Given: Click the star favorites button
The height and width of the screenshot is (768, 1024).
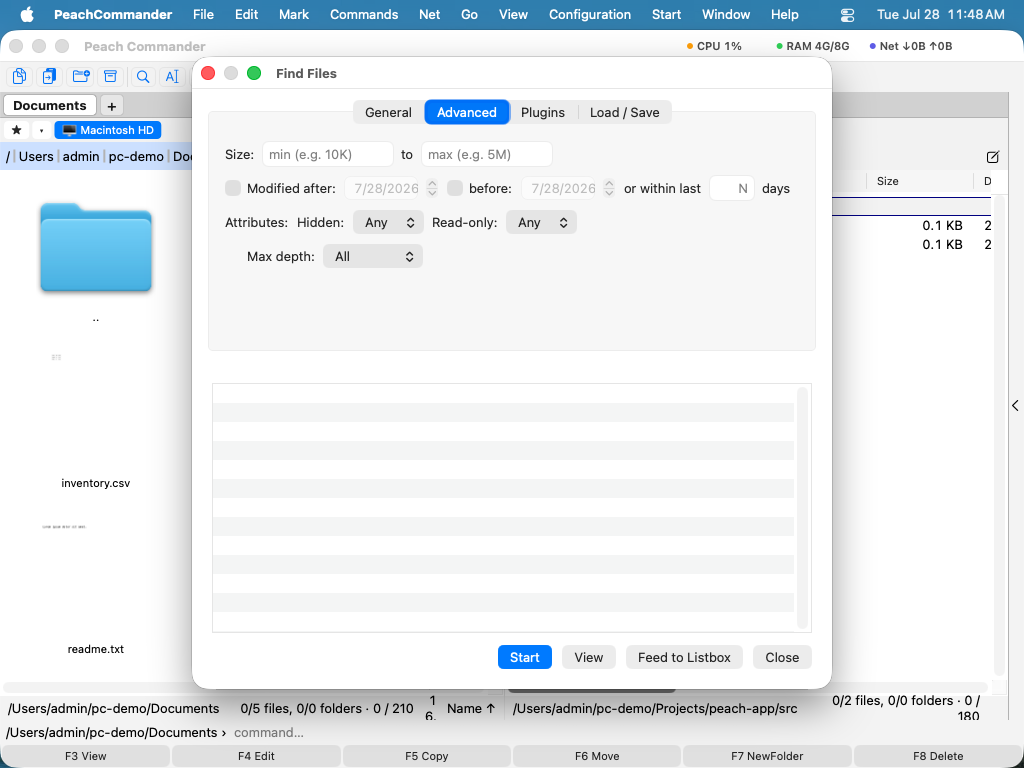Looking at the screenshot, I should click(17, 130).
